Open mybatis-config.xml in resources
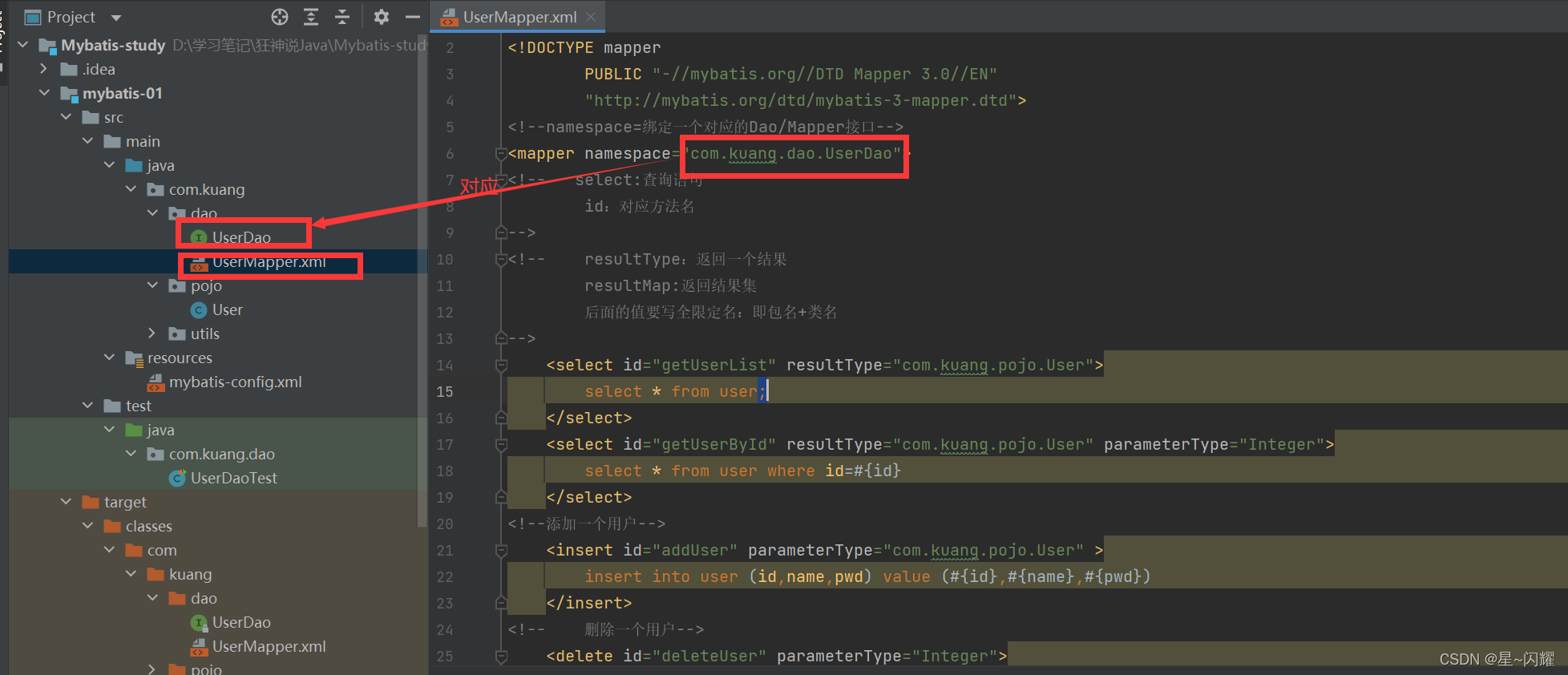Screen dimensions: 1568x675 click(x=235, y=382)
